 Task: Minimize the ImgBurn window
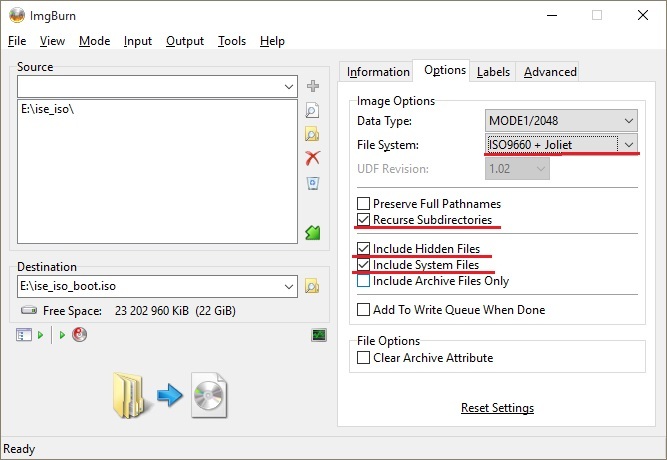(552, 16)
